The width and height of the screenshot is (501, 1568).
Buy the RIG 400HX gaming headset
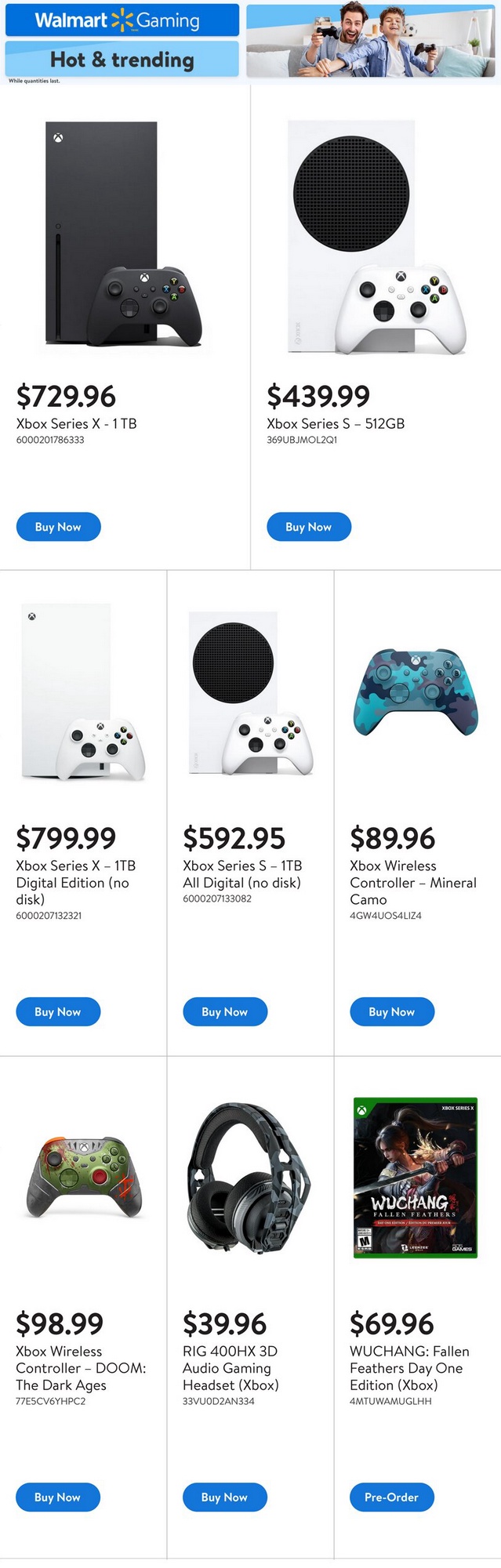(224, 1497)
